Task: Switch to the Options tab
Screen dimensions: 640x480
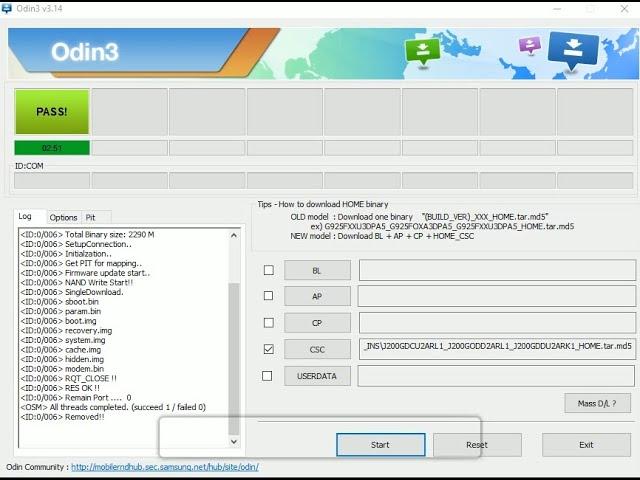Action: click(x=63, y=218)
